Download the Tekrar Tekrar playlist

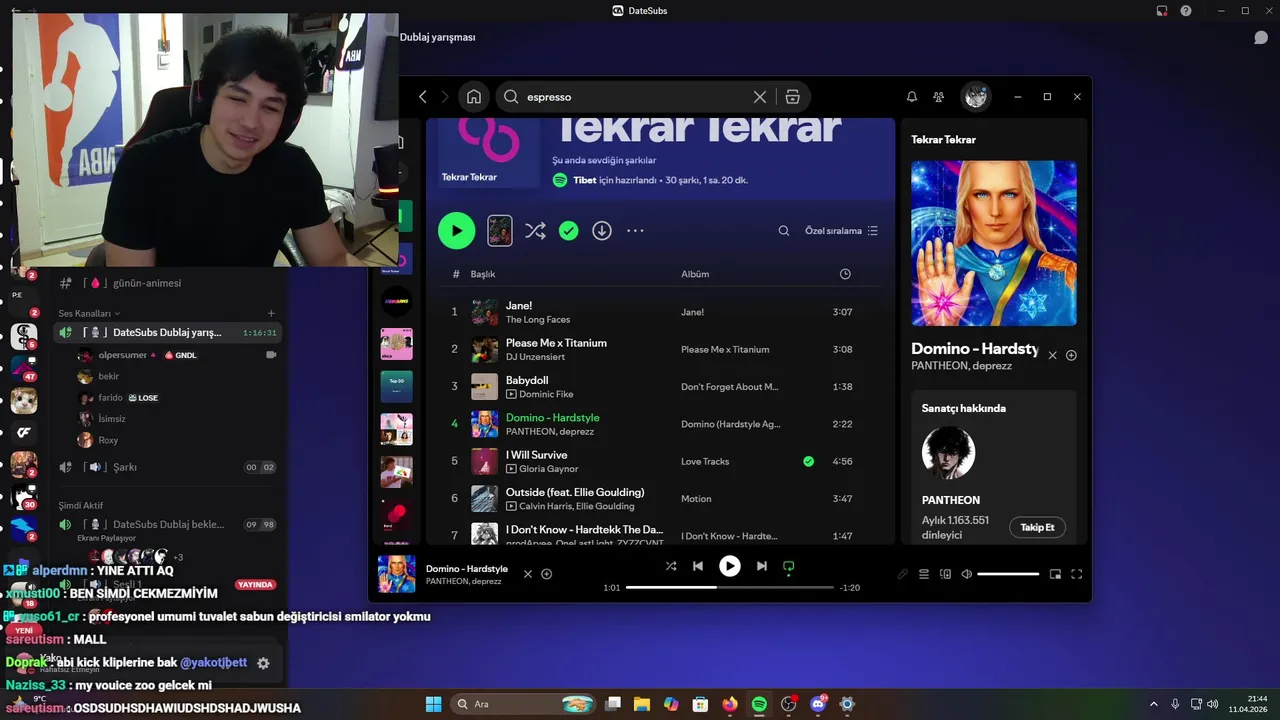[602, 231]
